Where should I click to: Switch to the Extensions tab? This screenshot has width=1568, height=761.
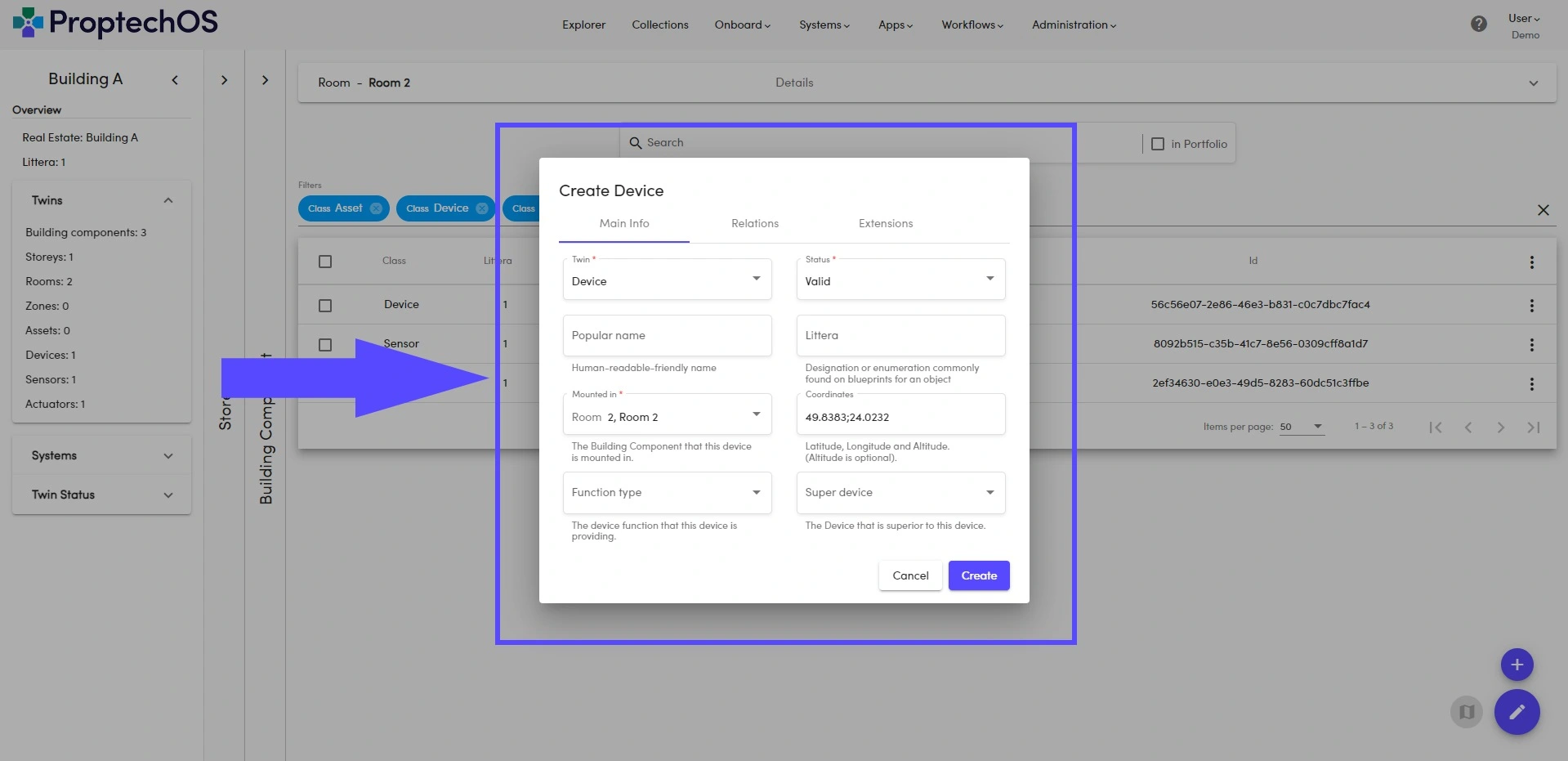tap(886, 223)
